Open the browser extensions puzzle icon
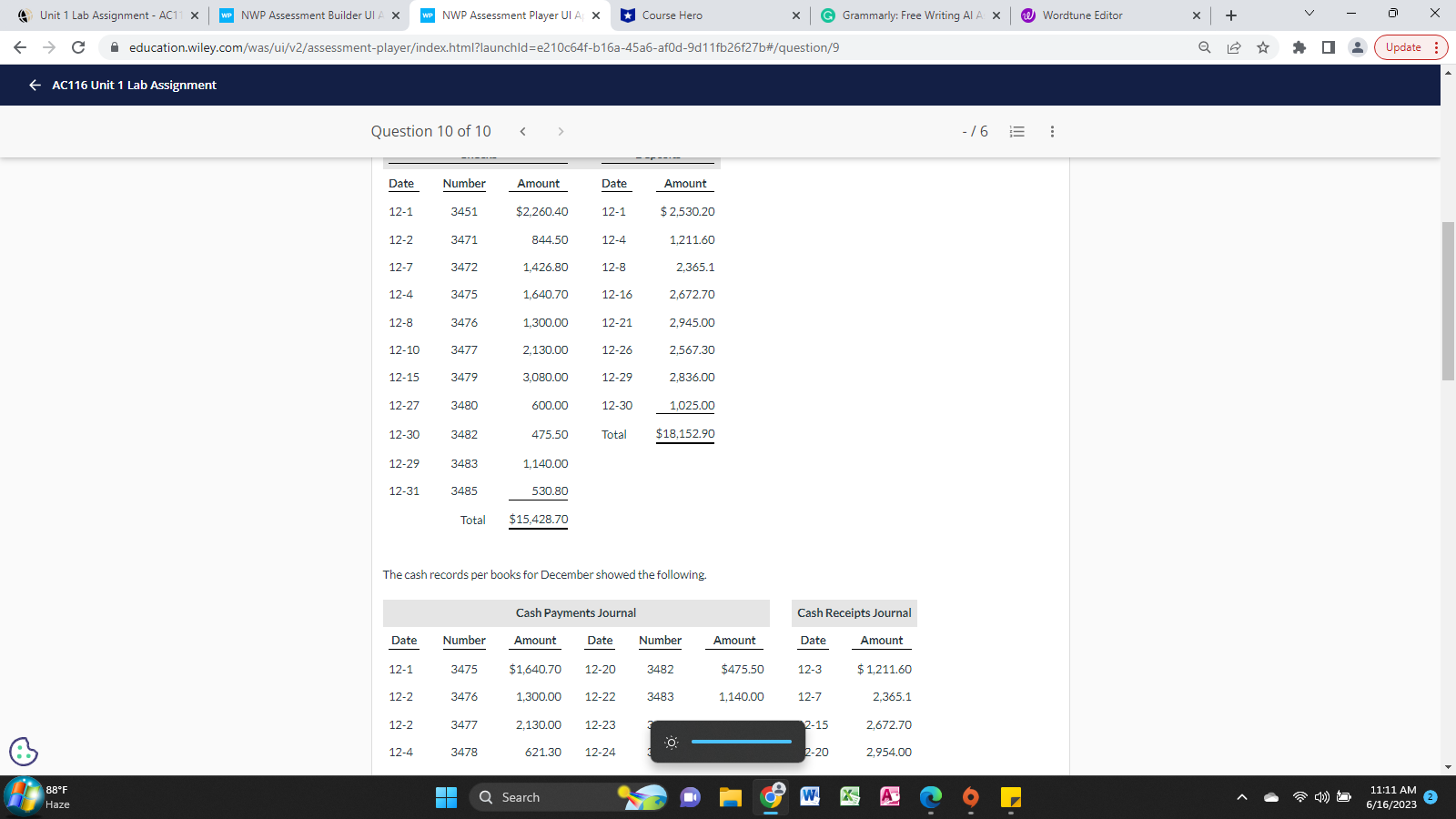The image size is (1456, 819). click(1299, 47)
